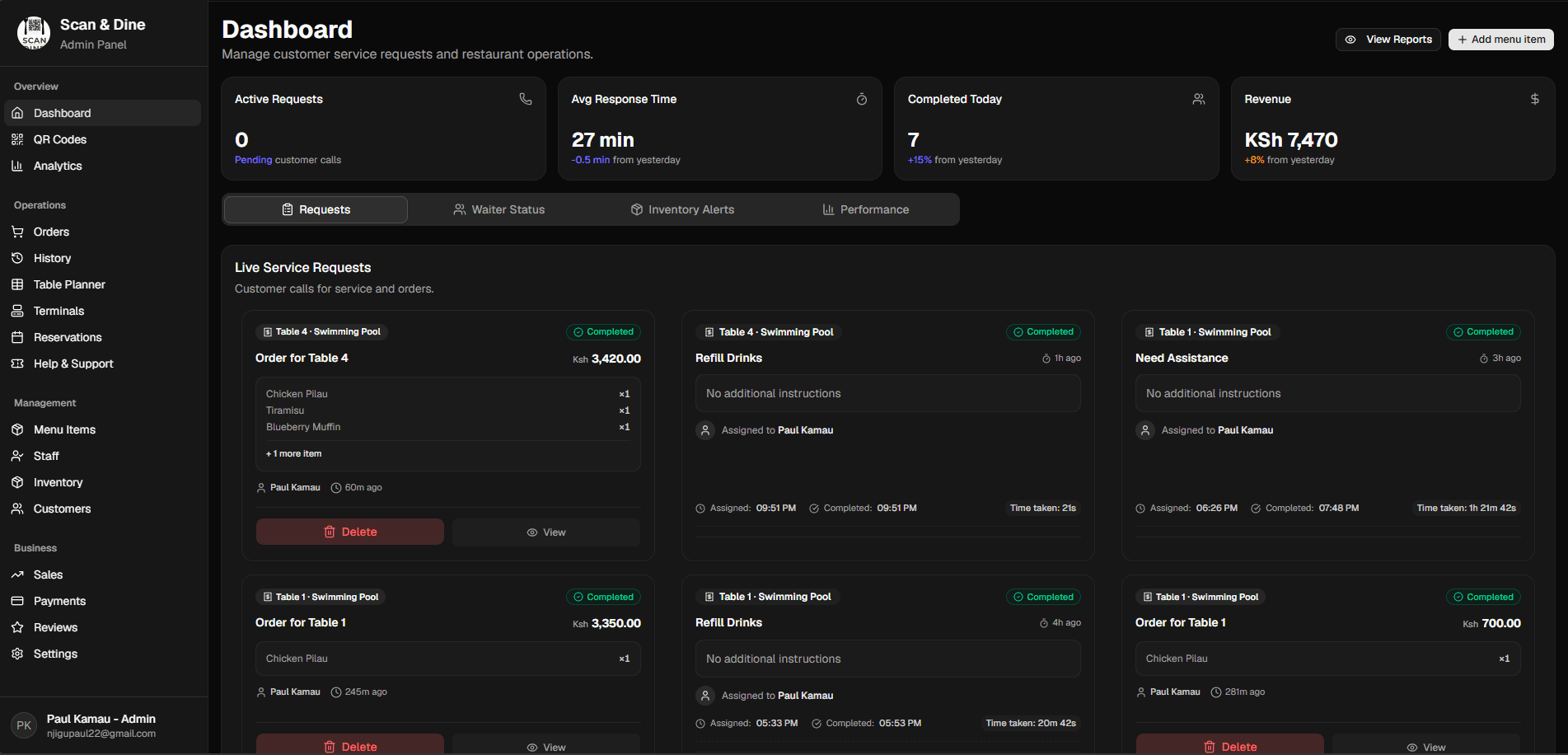
Task: Open the Inventory page
Action: [102, 482]
